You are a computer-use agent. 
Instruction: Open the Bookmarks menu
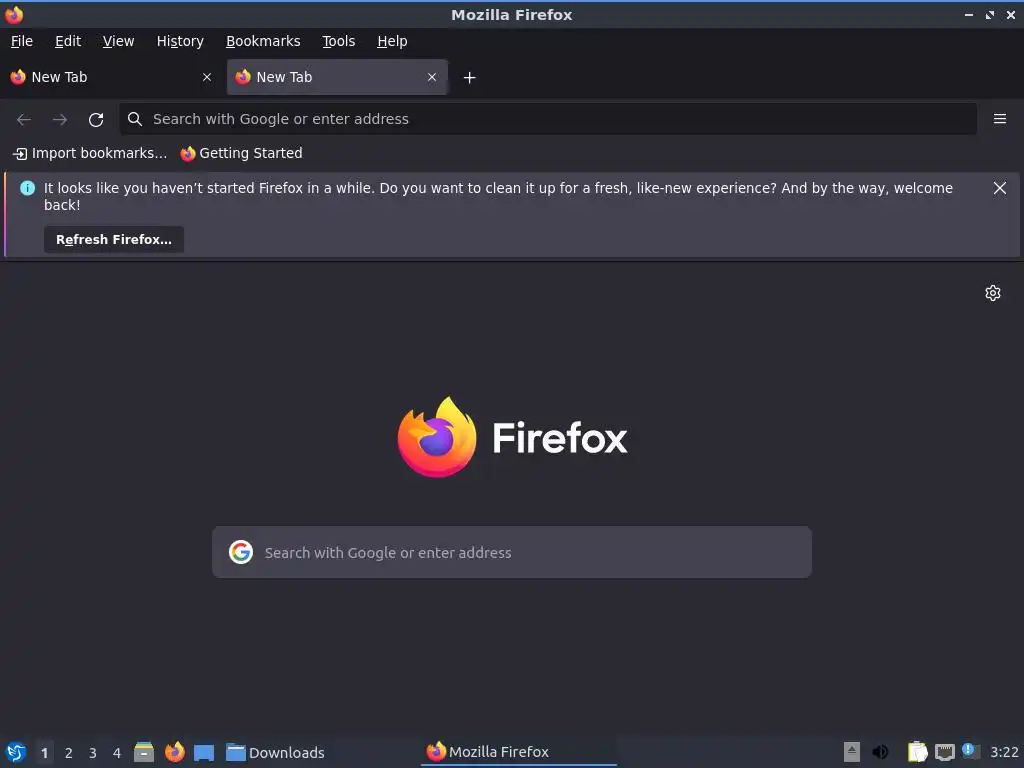(263, 41)
